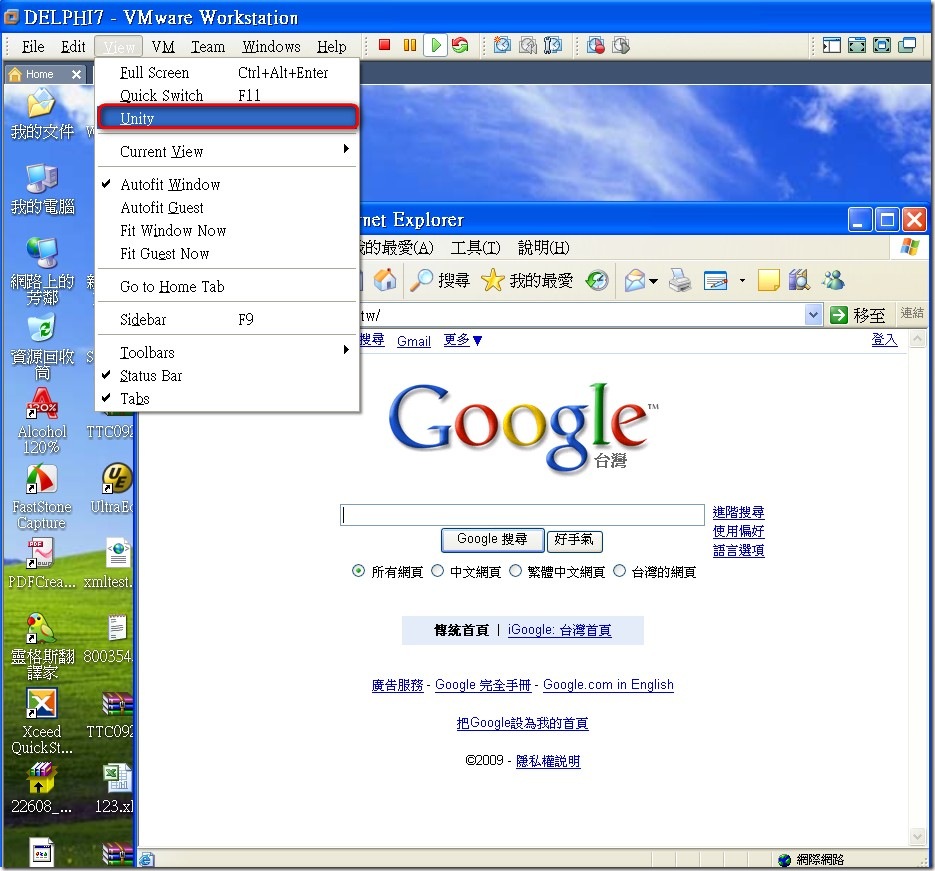Open Google.com in English link
935x871 pixels.
(608, 684)
